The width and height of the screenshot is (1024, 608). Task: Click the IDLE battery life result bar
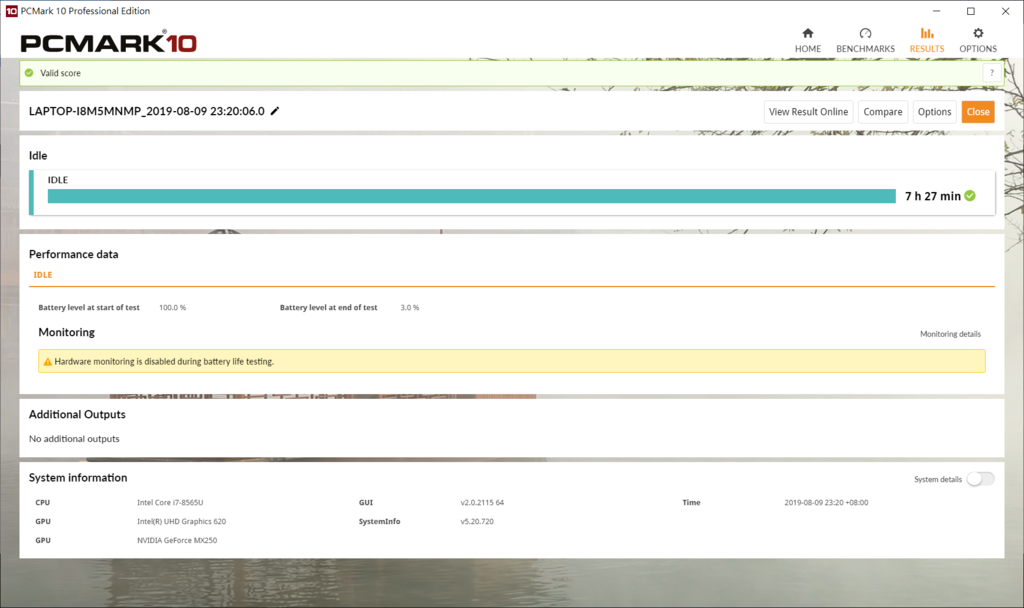[x=472, y=196]
